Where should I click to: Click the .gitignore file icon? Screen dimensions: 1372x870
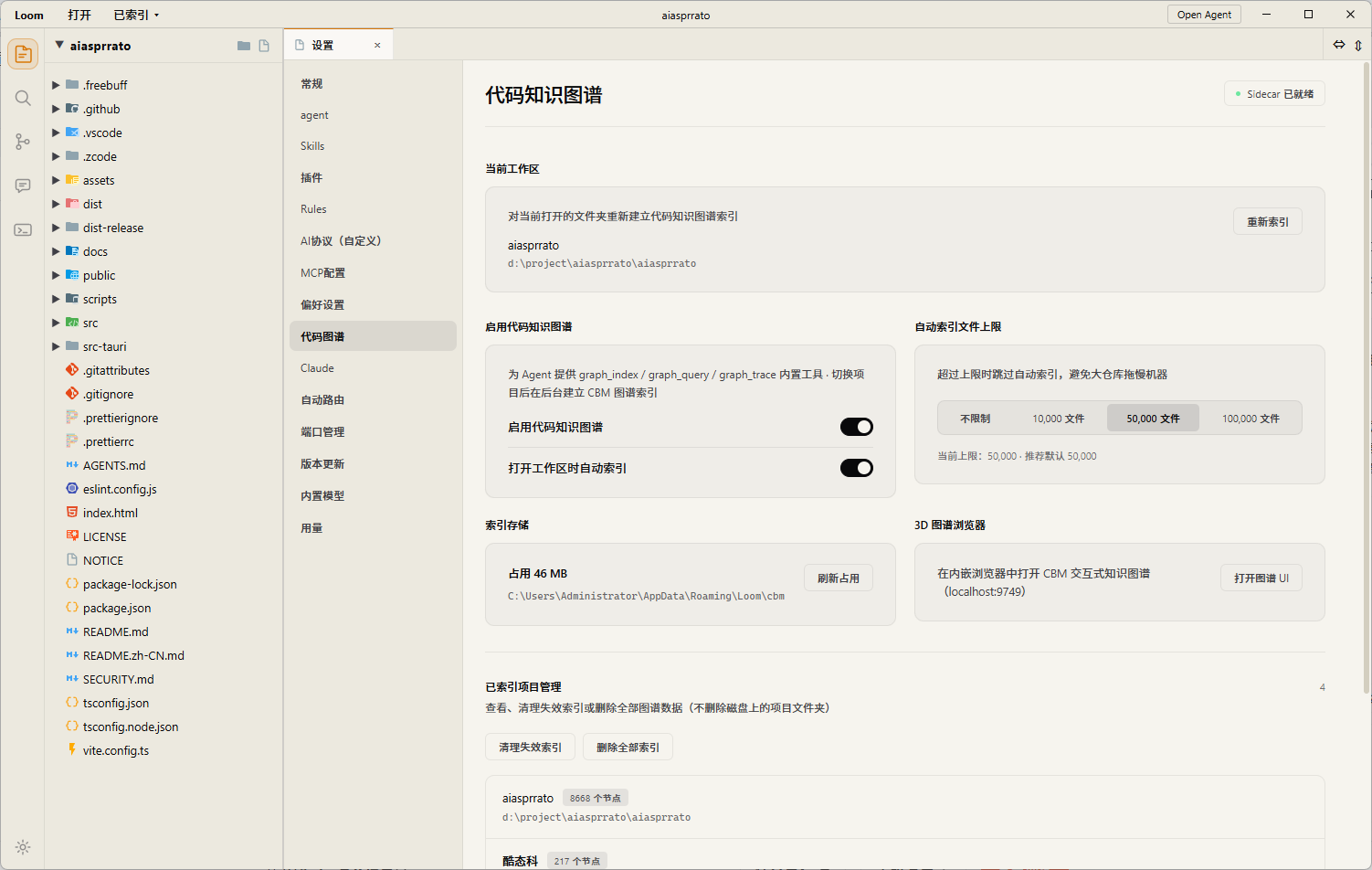click(x=72, y=394)
